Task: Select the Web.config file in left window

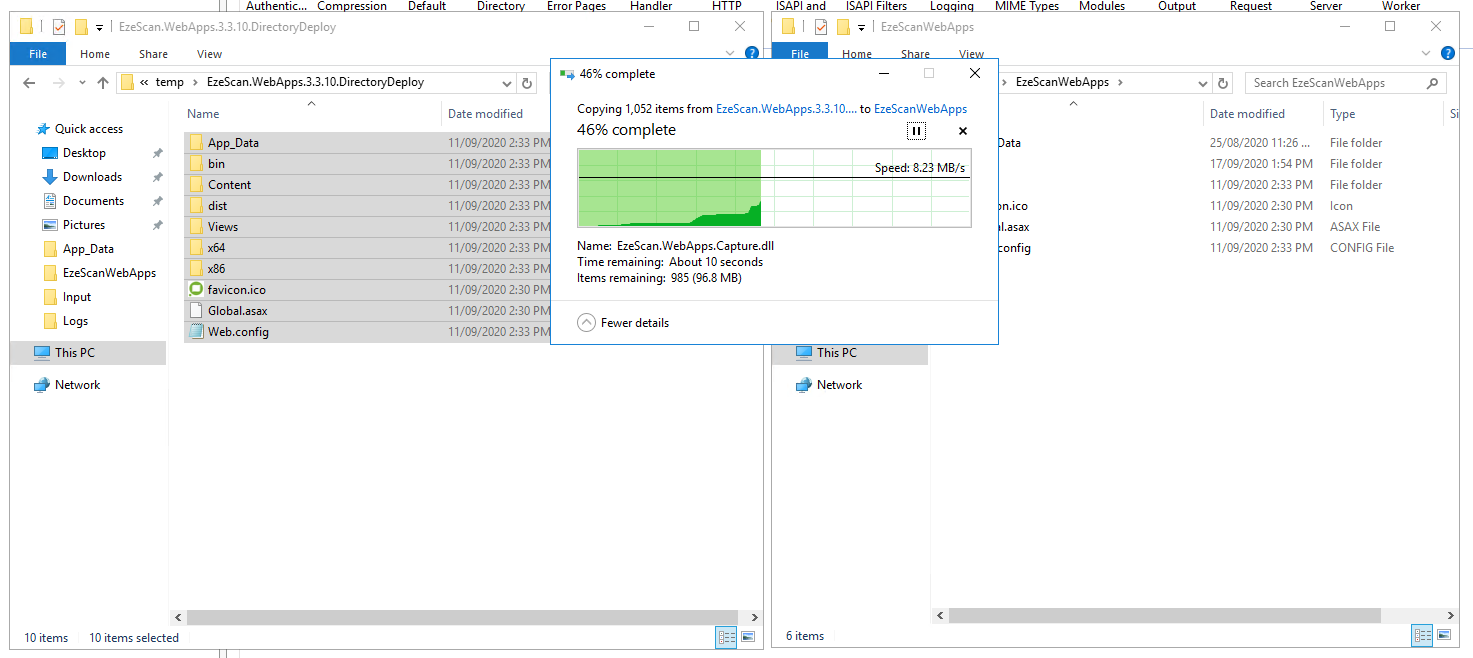Action: click(x=238, y=332)
